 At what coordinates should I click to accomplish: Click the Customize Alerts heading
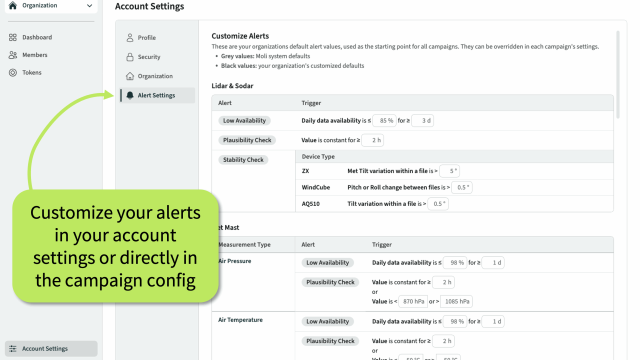tap(240, 36)
